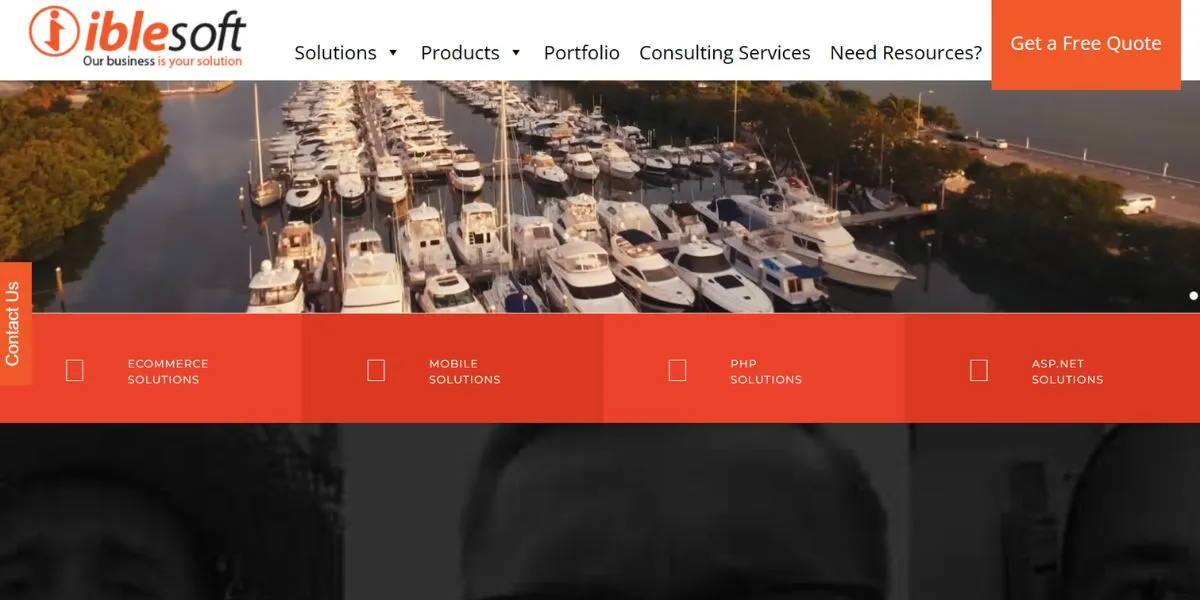Screen dimensions: 1200x600
Task: Open the Mobile Solutions link
Action: coord(465,371)
